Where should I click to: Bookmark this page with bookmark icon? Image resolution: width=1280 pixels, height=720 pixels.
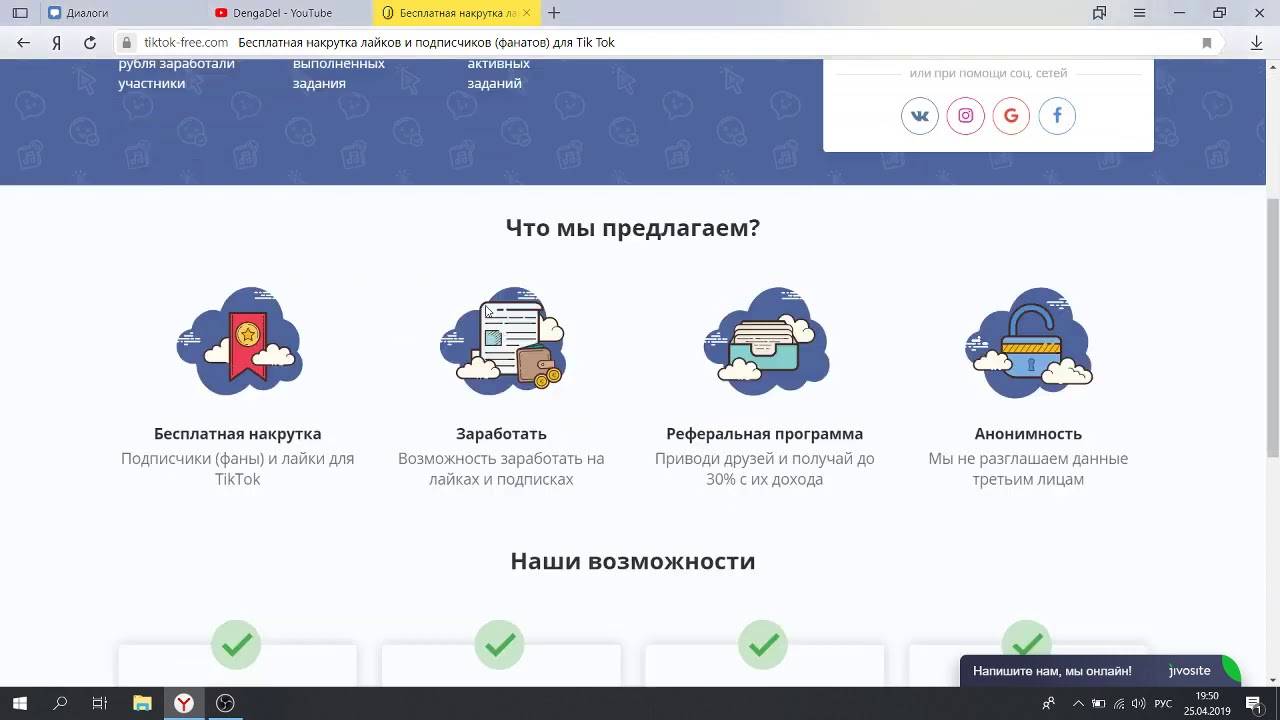[1207, 43]
